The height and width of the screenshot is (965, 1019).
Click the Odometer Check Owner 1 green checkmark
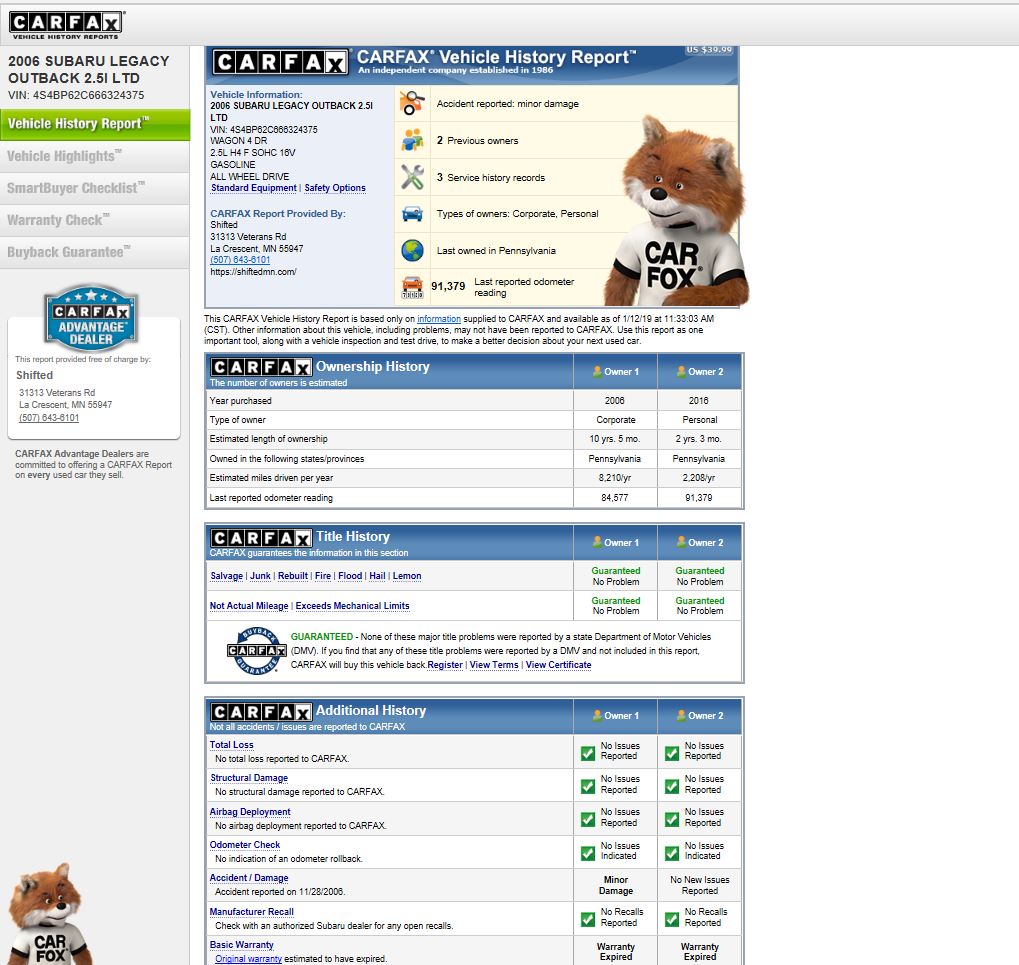tap(588, 853)
